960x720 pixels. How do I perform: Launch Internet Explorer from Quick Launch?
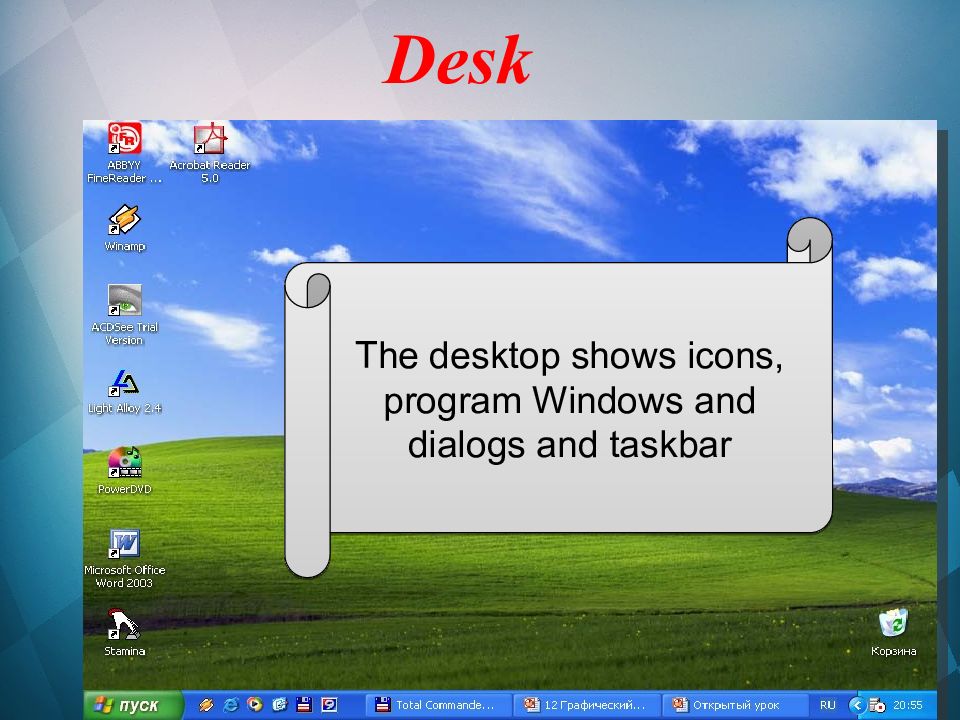pyautogui.click(x=230, y=705)
